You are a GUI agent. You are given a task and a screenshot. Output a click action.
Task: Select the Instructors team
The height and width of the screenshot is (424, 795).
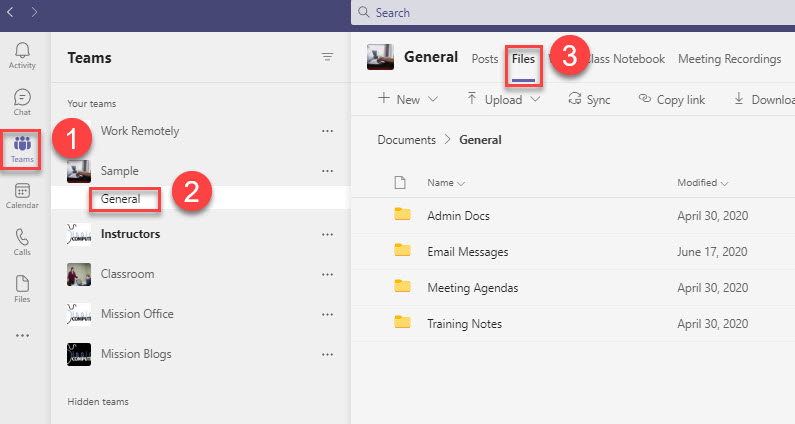(130, 234)
